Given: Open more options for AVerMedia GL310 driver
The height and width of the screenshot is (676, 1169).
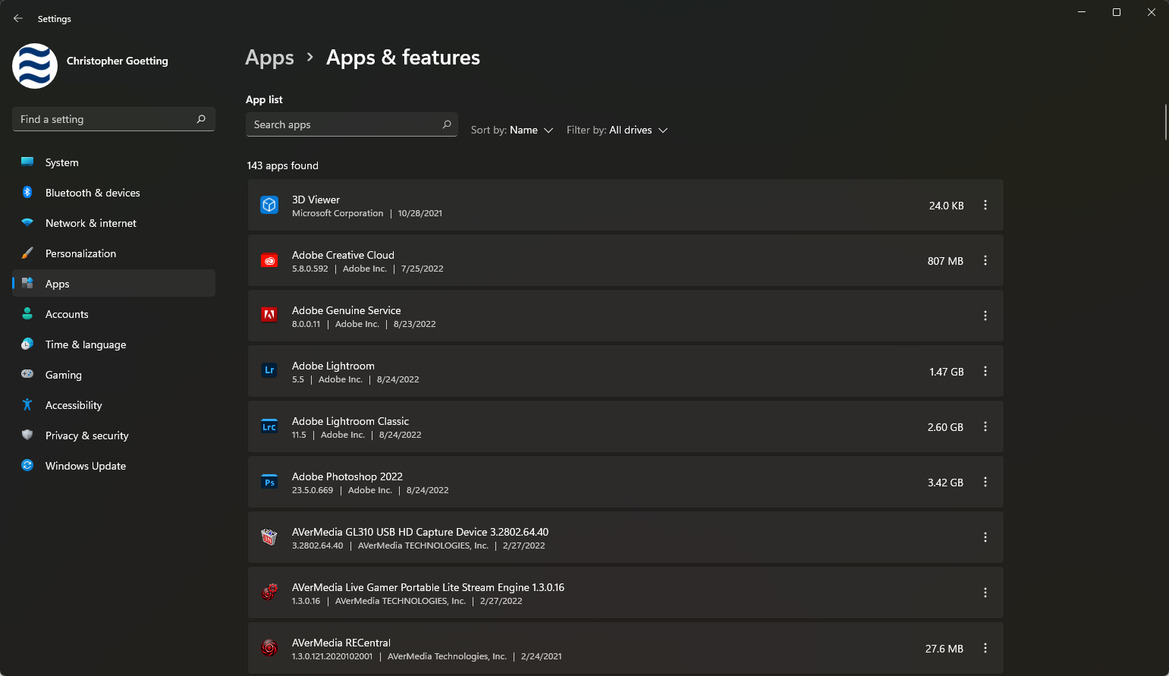Looking at the screenshot, I should (x=985, y=537).
